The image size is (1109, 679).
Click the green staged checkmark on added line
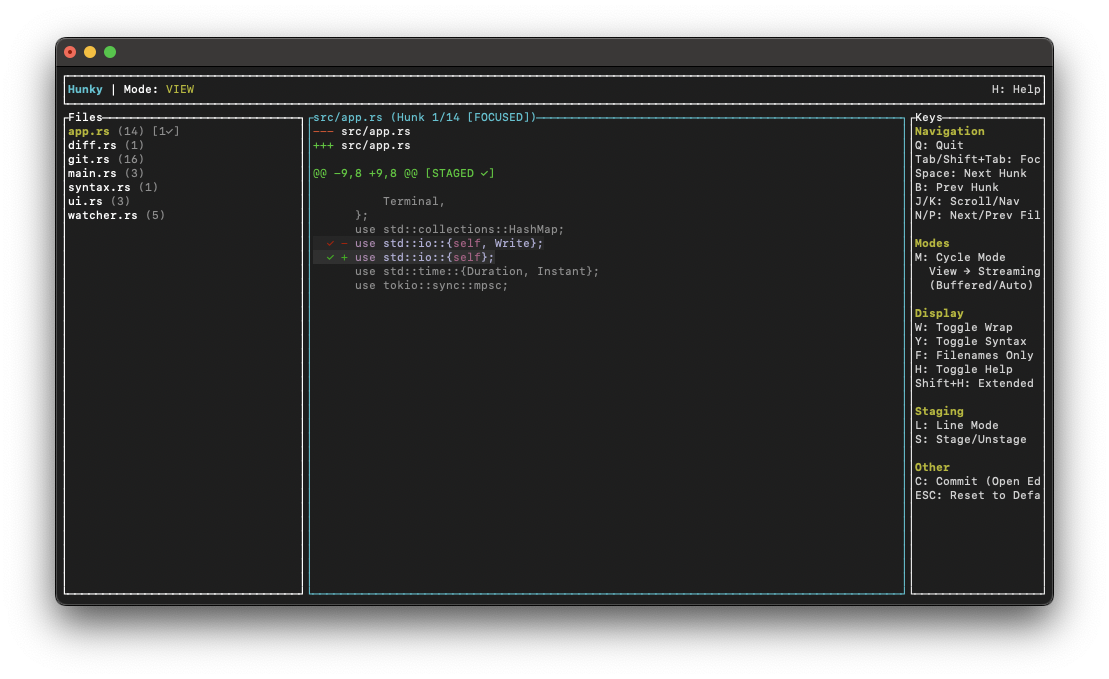pos(330,257)
